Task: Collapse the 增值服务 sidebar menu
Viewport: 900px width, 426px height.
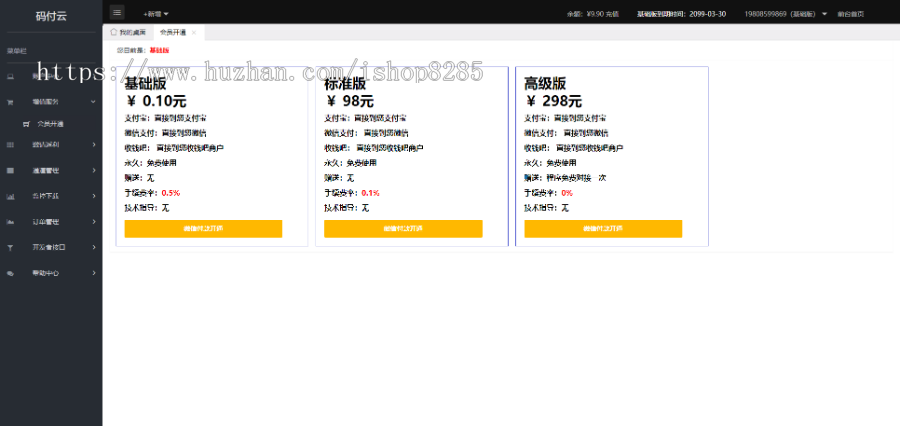Action: pyautogui.click(x=94, y=102)
